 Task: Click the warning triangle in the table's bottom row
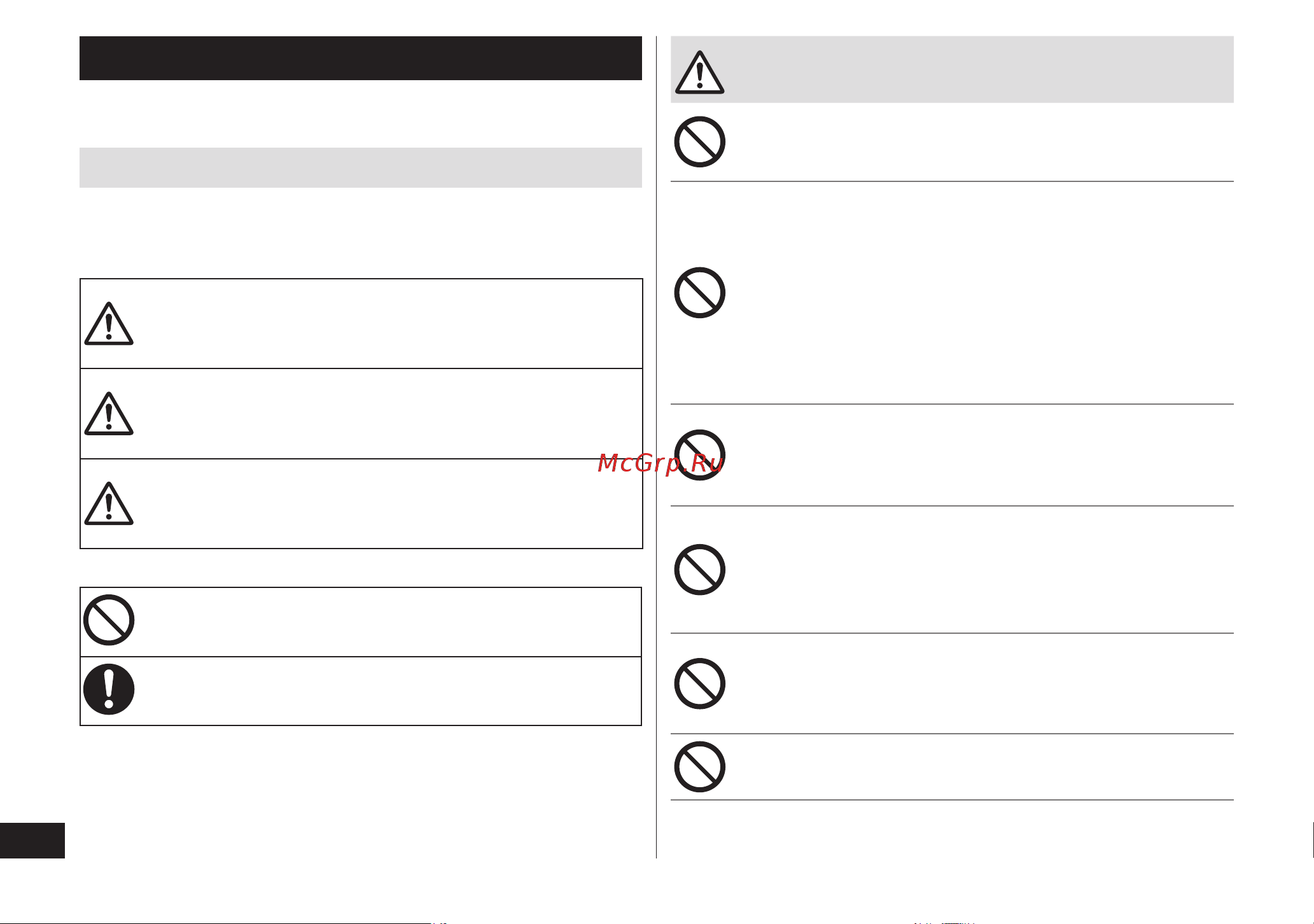[x=109, y=503]
